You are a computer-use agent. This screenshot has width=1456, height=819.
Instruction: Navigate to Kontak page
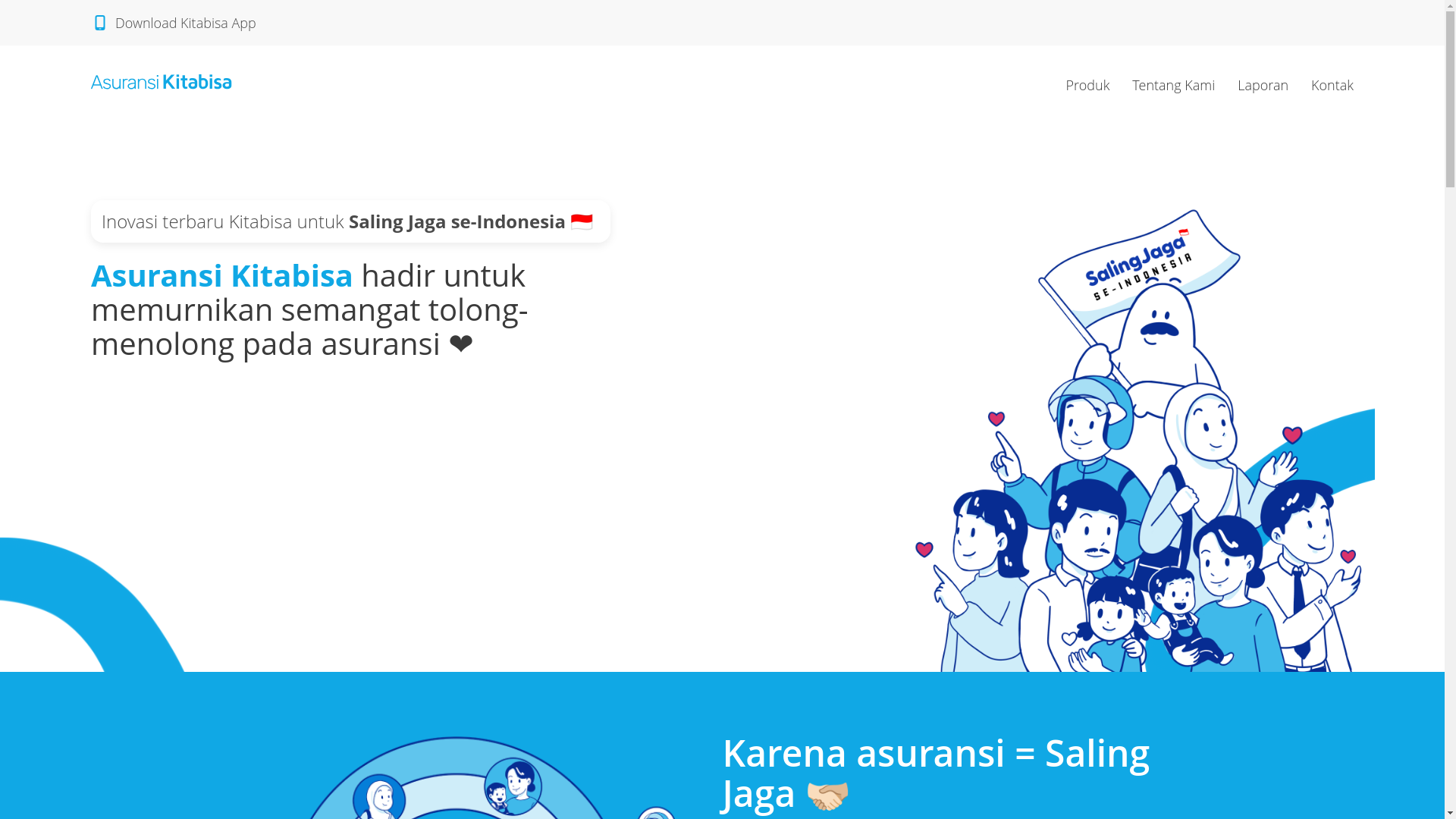pos(1332,85)
